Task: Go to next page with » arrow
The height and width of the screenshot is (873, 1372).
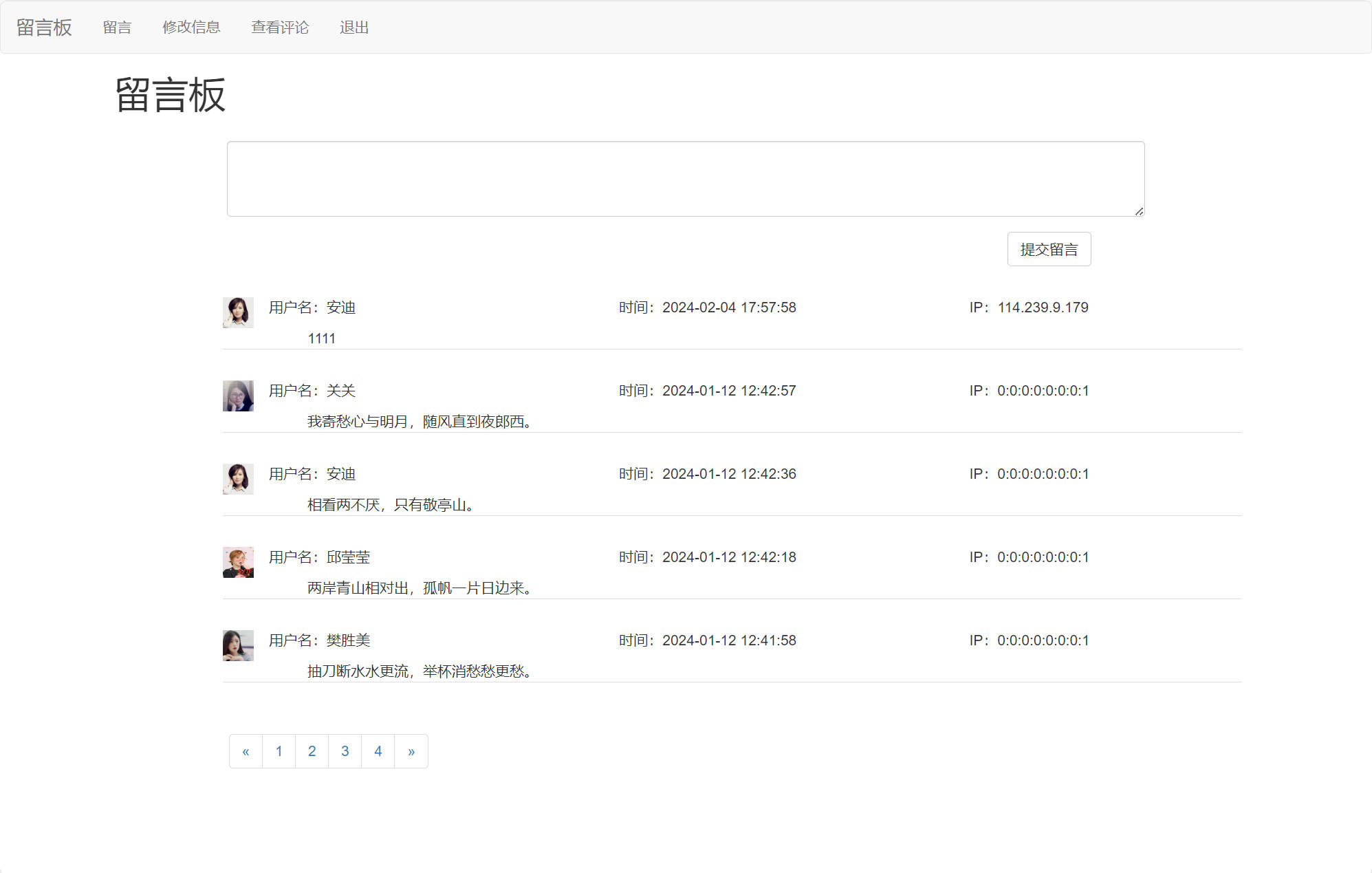Action: tap(411, 751)
